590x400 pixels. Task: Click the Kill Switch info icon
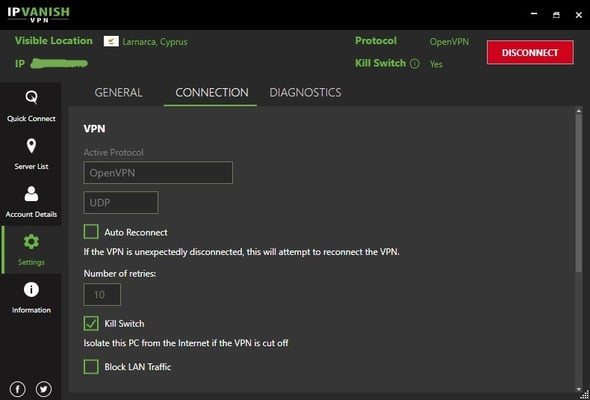(x=414, y=64)
